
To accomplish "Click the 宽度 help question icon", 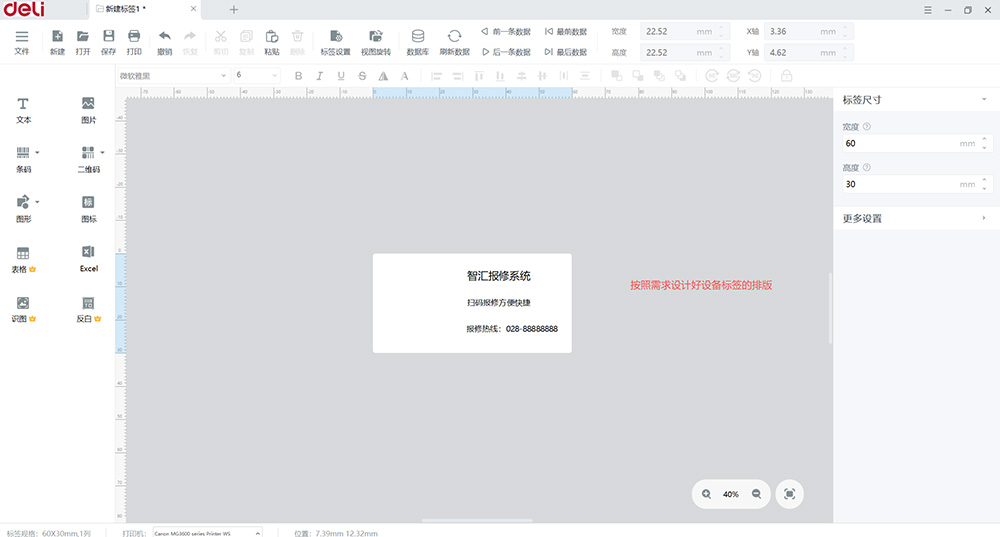I will 867,126.
